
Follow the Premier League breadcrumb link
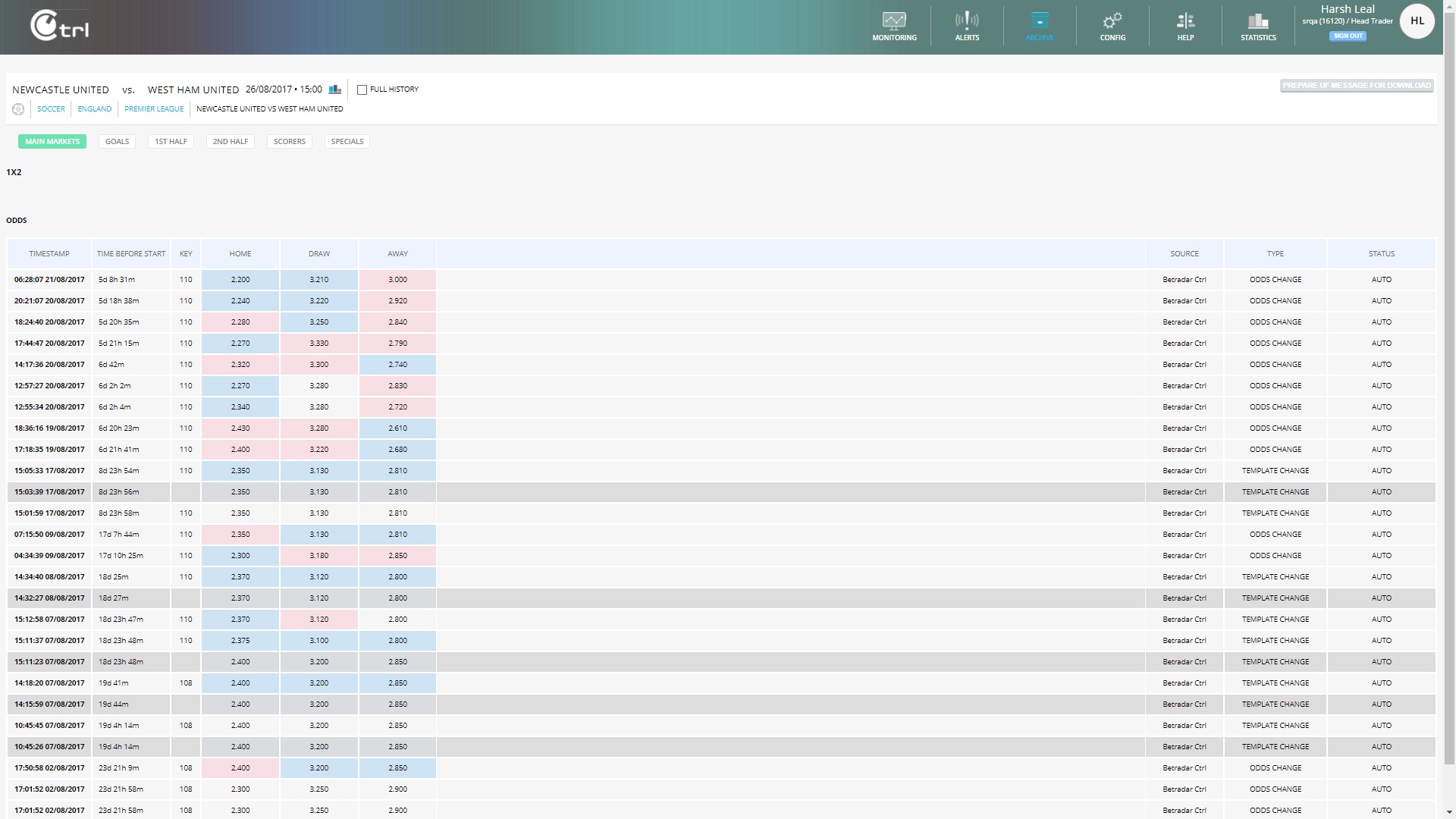coord(154,109)
